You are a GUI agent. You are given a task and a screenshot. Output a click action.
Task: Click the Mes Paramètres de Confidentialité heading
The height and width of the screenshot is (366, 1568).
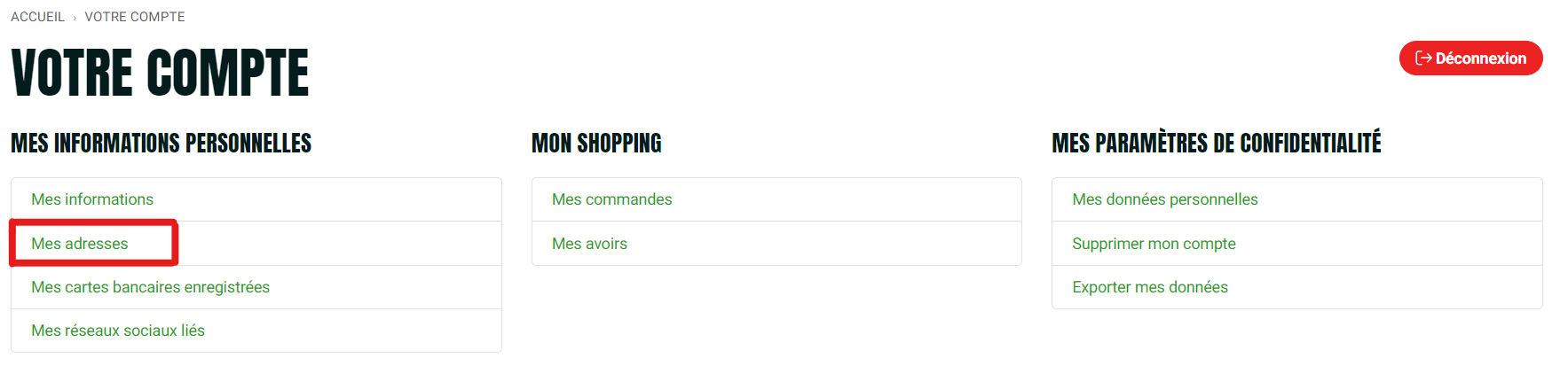point(1216,144)
